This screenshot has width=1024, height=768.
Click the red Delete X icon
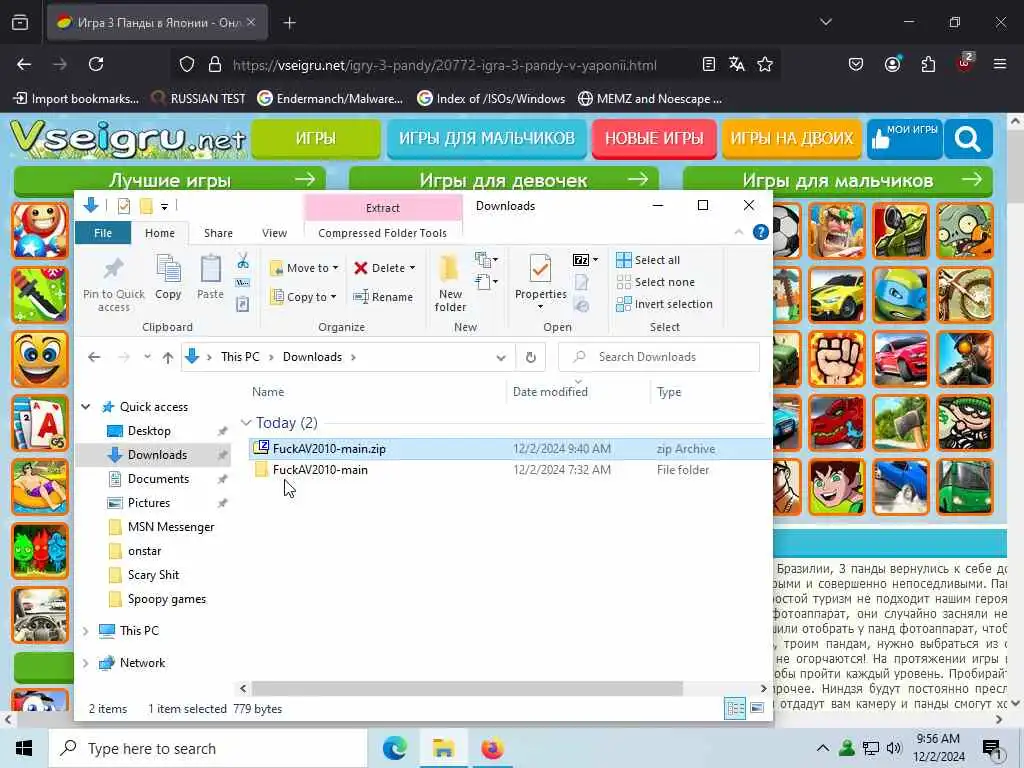click(x=360, y=268)
